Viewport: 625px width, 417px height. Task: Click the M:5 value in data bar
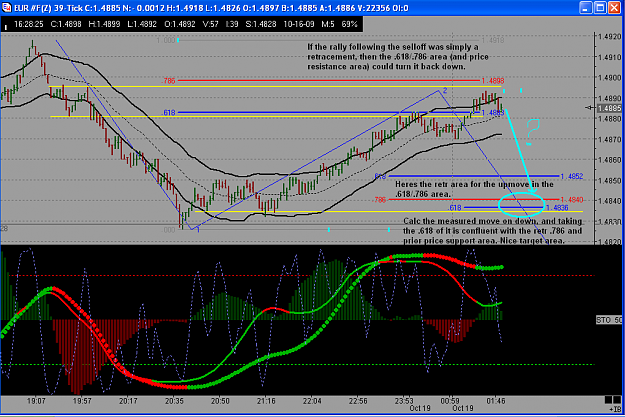[x=328, y=24]
